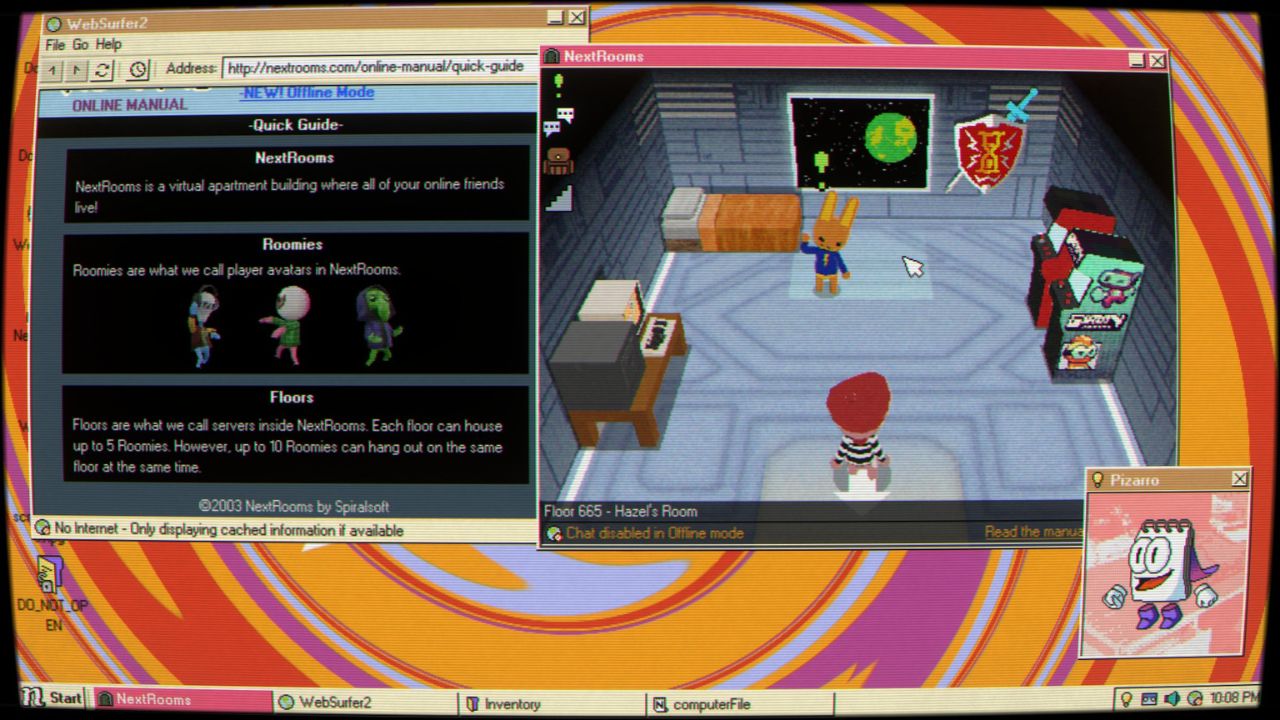The height and width of the screenshot is (720, 1280).
Task: Switch to WebSurfer2 in the taskbar
Action: [366, 702]
